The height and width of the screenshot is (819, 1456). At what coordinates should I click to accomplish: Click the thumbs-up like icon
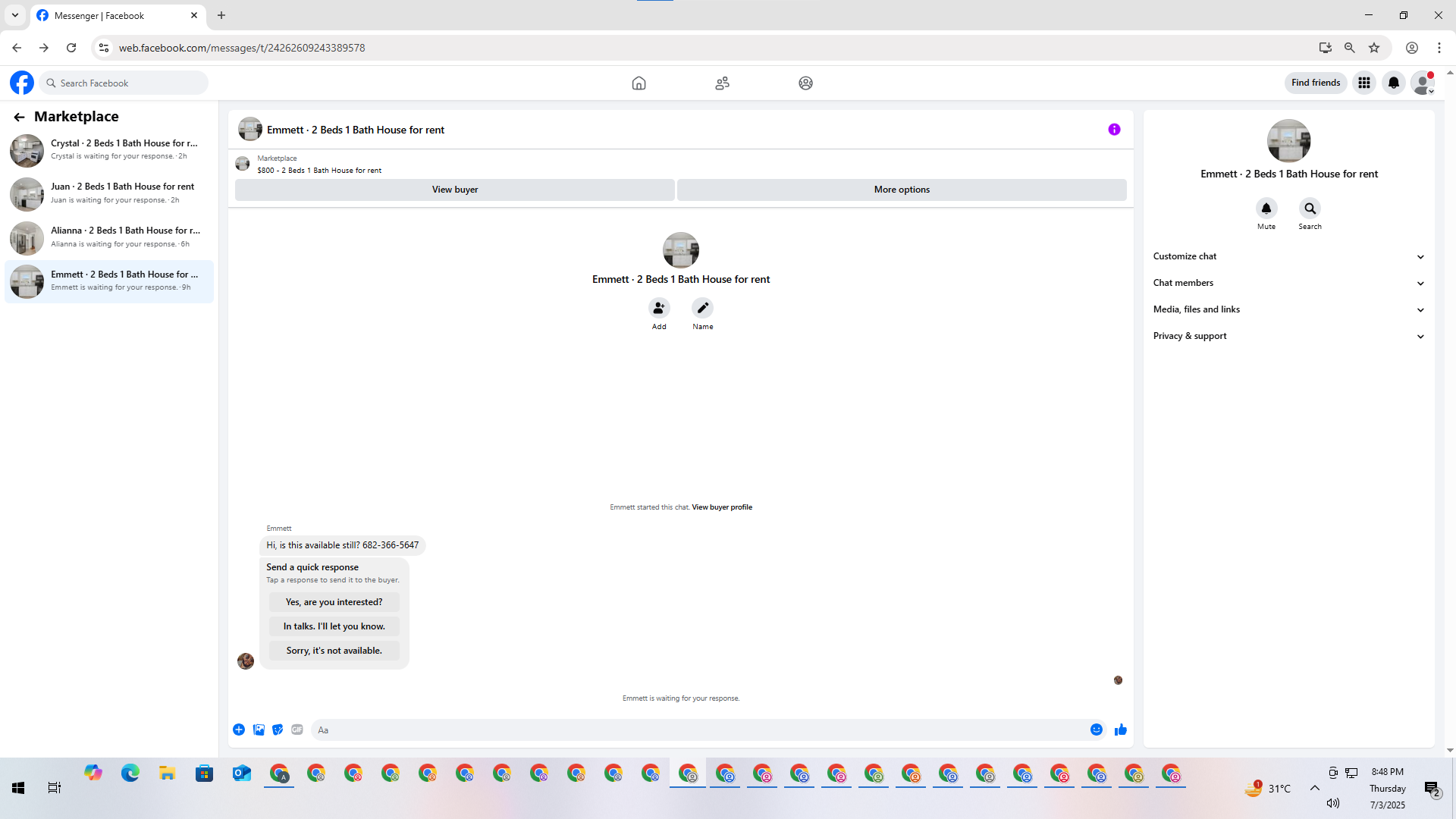tap(1120, 730)
